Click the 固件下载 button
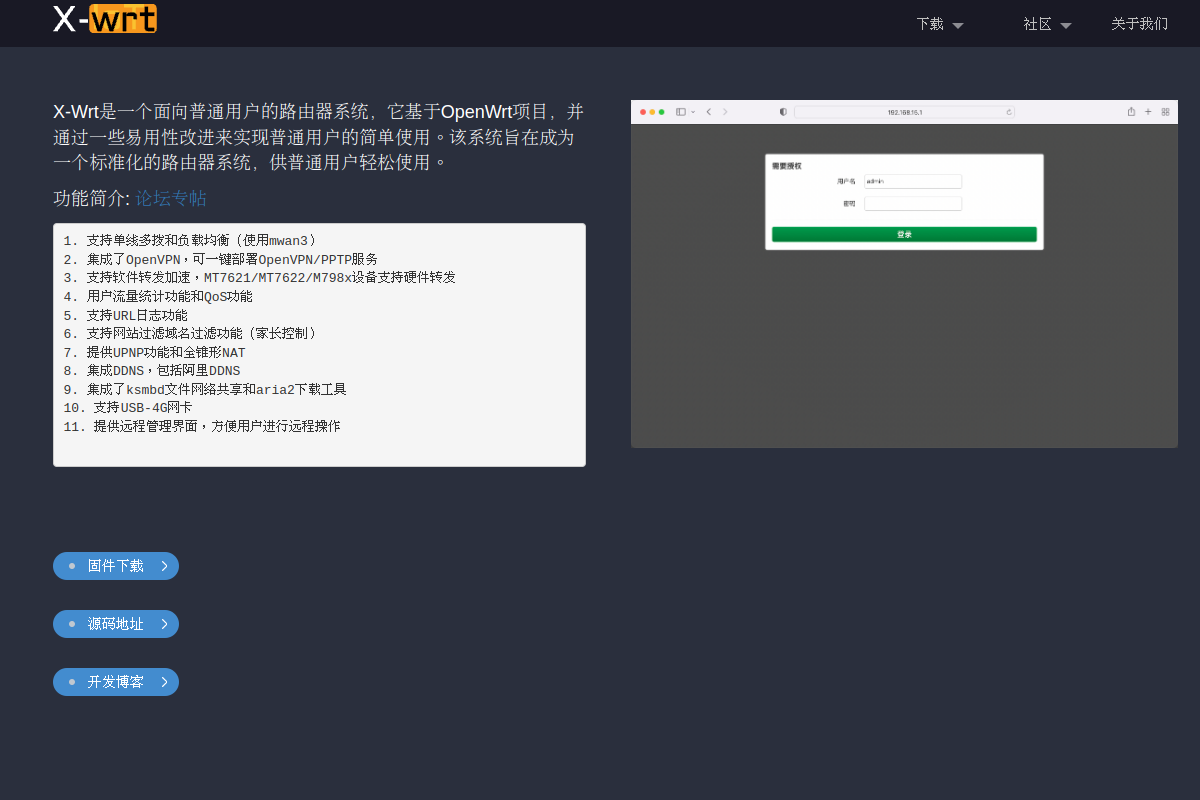 pos(116,566)
